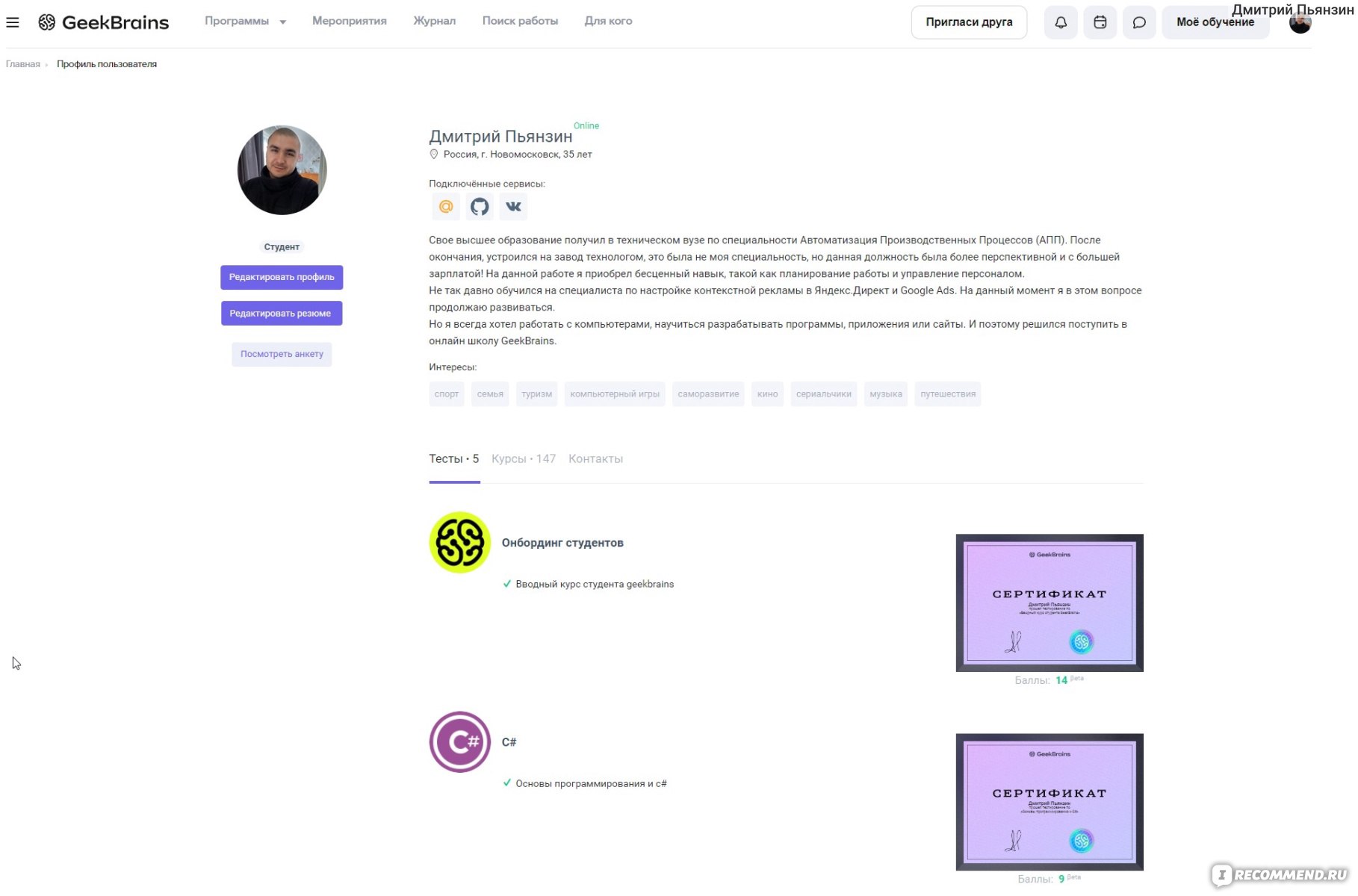Open the C# certificate thumbnail
Image resolution: width=1358 pixels, height=896 pixels.
coord(1049,802)
